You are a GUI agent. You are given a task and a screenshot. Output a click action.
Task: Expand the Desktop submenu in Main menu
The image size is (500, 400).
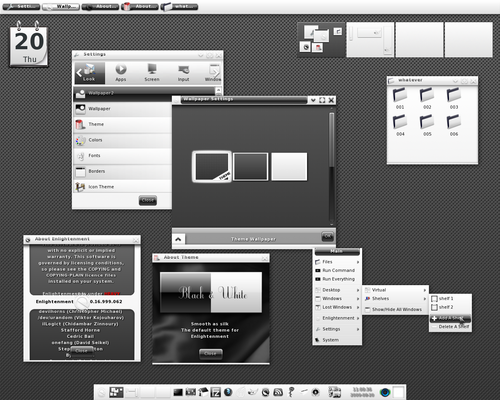pyautogui.click(x=337, y=290)
